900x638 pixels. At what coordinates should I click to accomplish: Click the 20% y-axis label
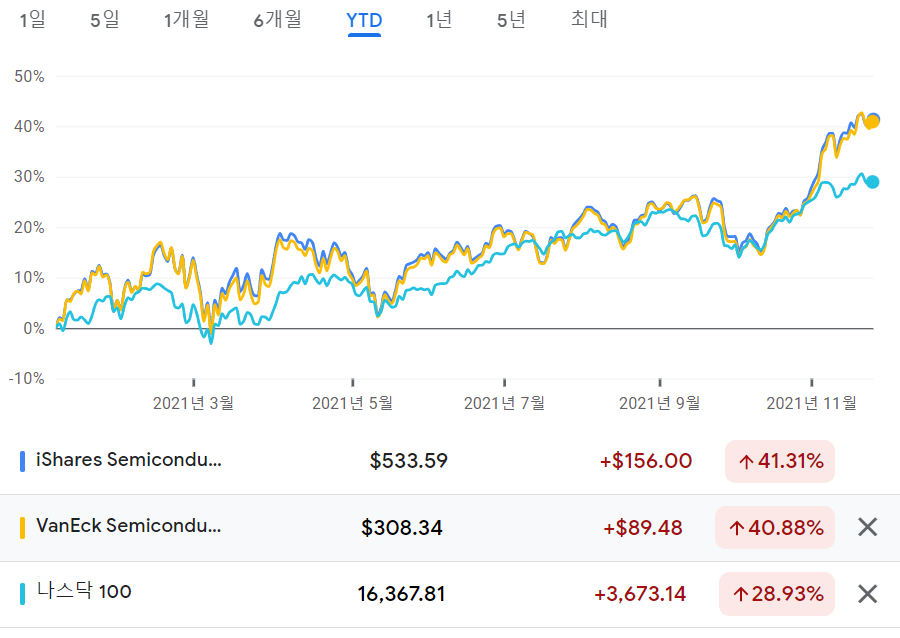click(x=29, y=227)
